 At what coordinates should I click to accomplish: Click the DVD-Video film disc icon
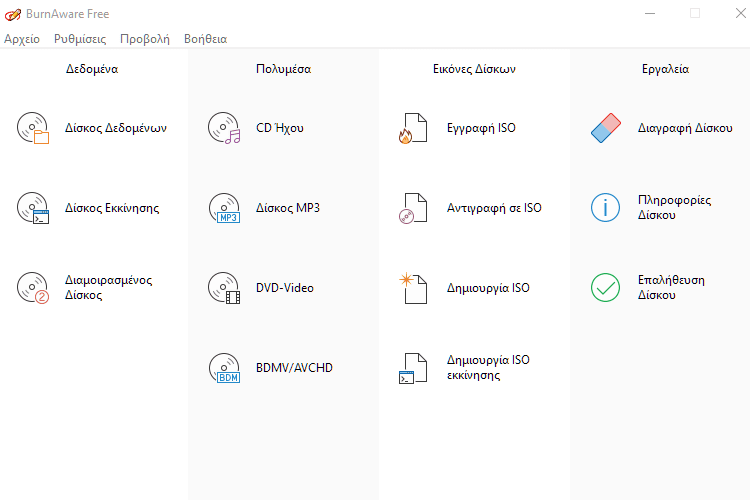(224, 288)
